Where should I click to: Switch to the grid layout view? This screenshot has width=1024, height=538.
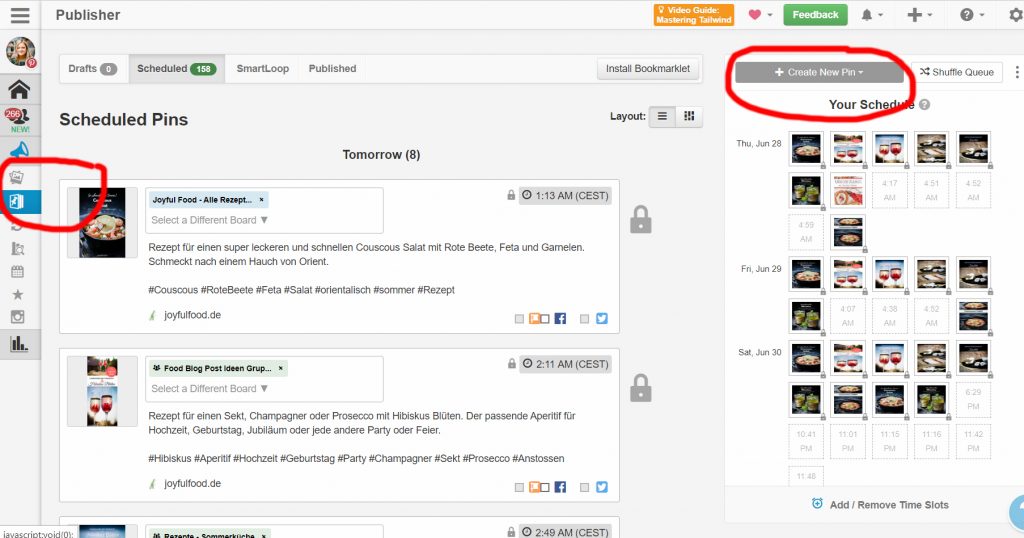[x=688, y=116]
